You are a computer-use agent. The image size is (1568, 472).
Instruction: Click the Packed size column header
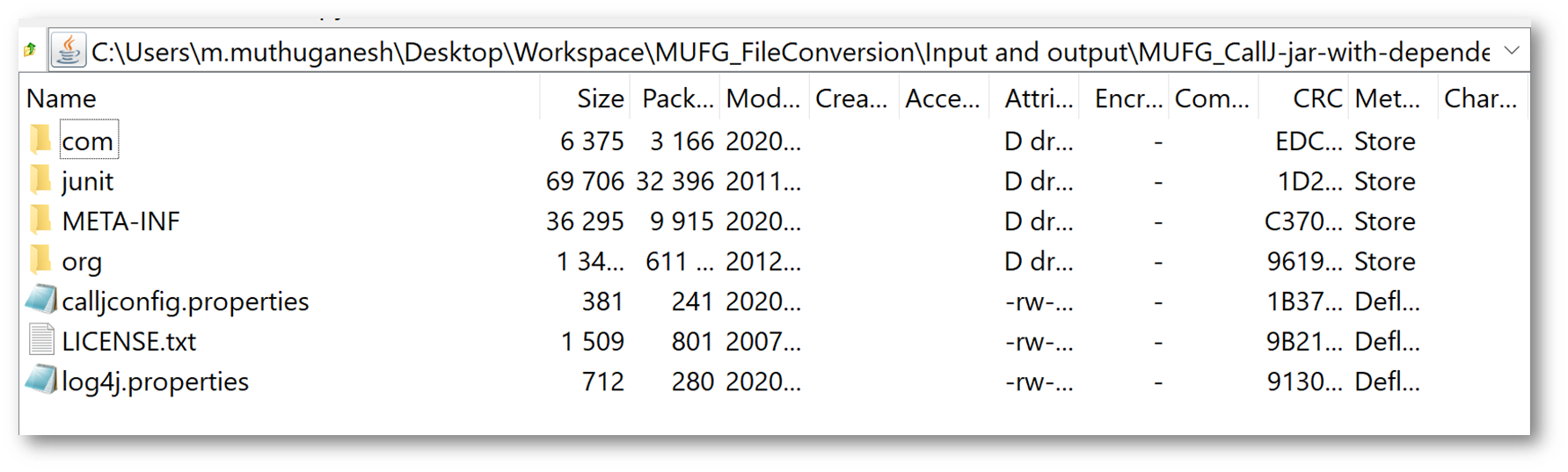676,98
